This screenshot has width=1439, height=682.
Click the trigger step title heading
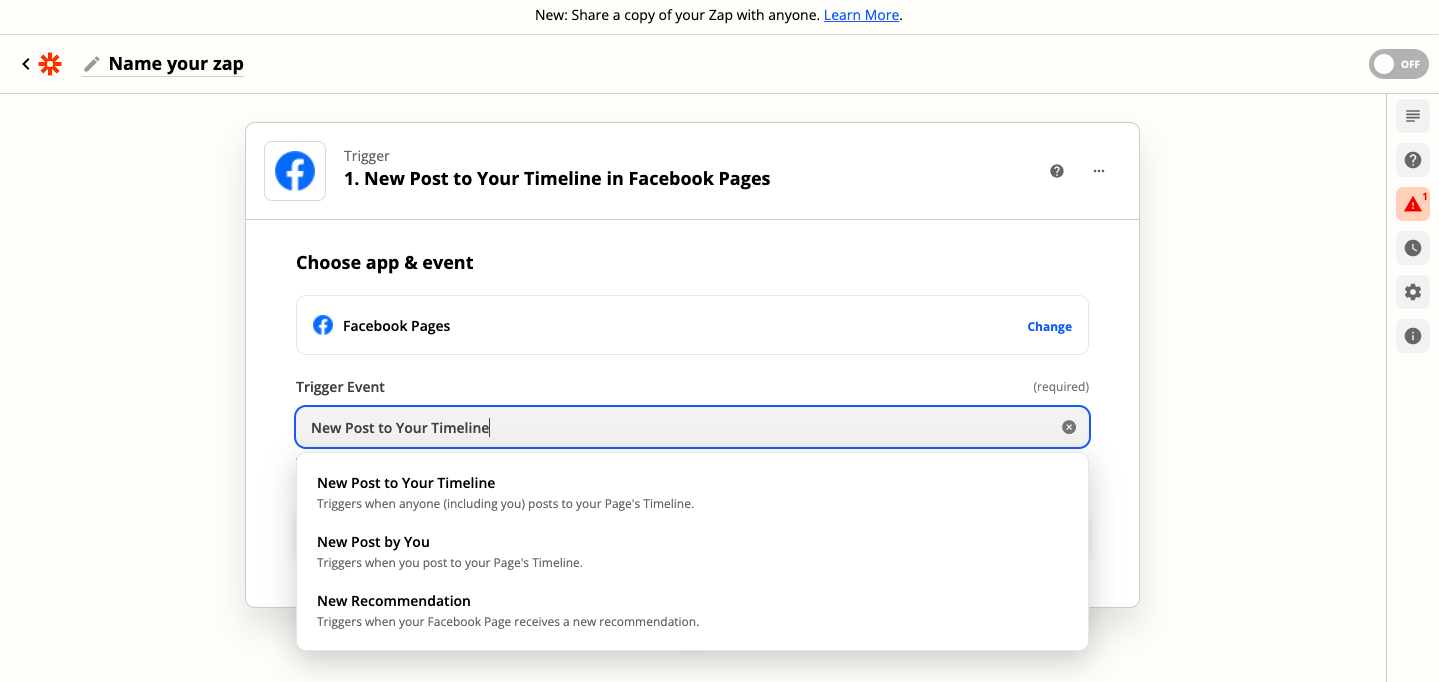click(557, 179)
